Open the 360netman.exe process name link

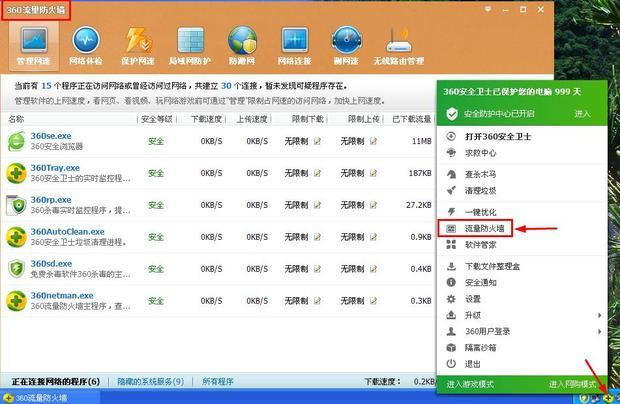pos(62,296)
